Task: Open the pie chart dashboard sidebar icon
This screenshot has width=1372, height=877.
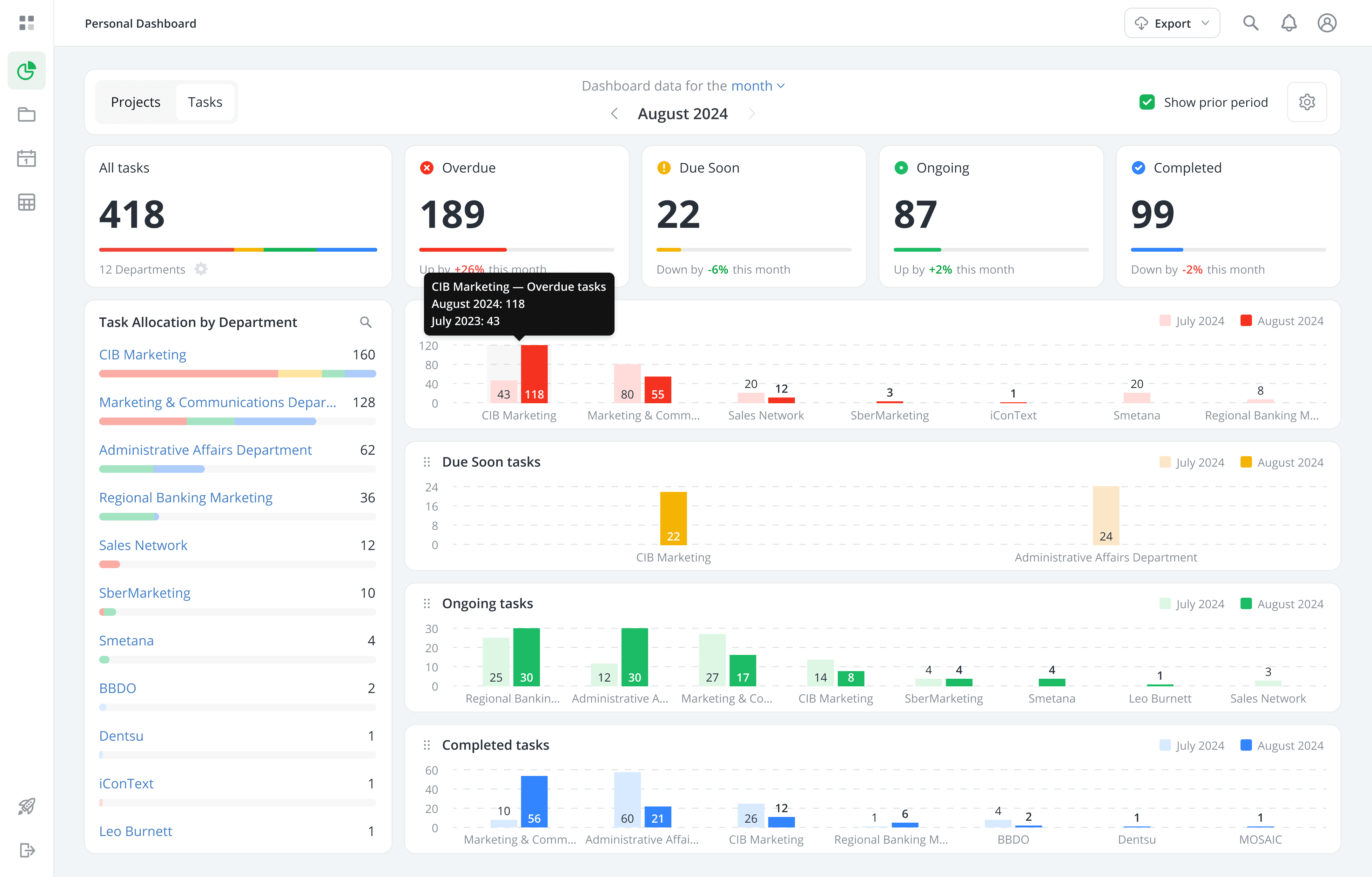Action: (x=26, y=71)
